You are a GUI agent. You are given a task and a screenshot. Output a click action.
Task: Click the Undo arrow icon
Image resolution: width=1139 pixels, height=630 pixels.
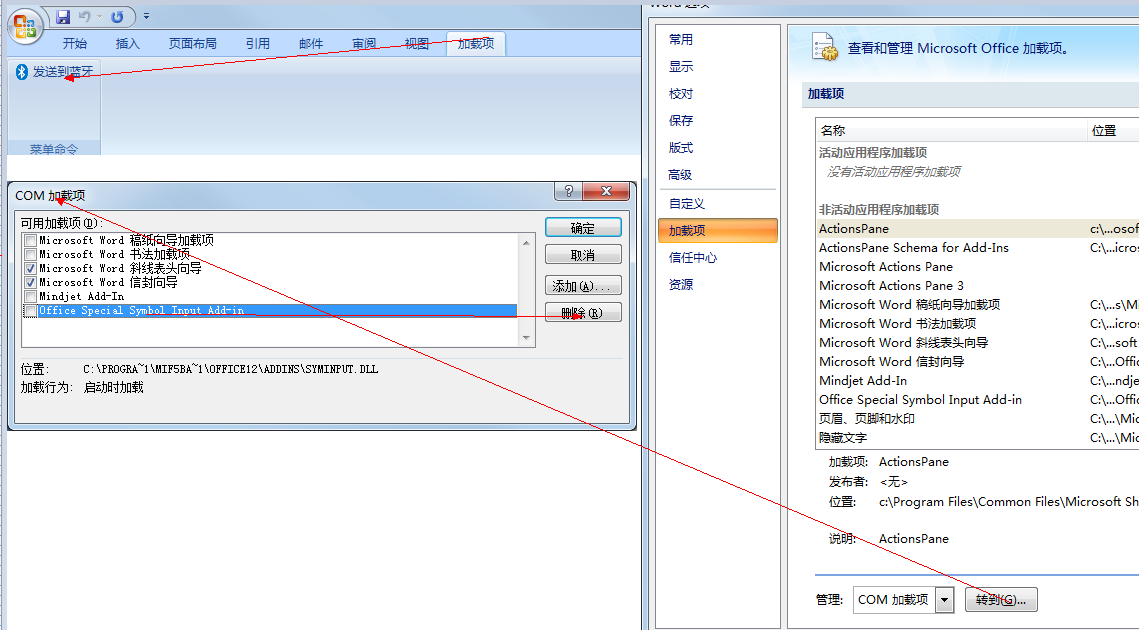pos(84,17)
